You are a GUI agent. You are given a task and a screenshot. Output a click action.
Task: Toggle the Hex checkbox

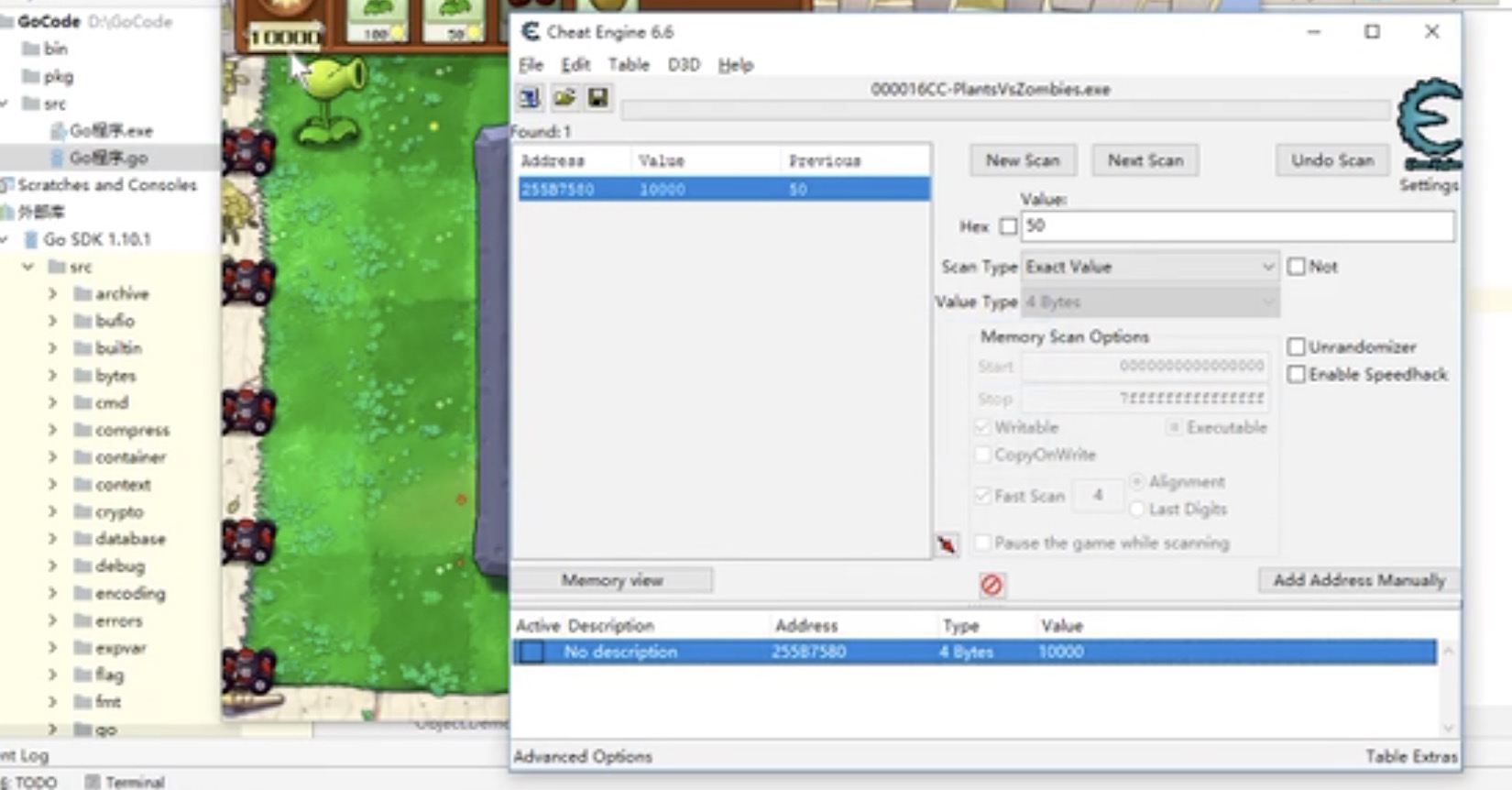[x=1008, y=226]
